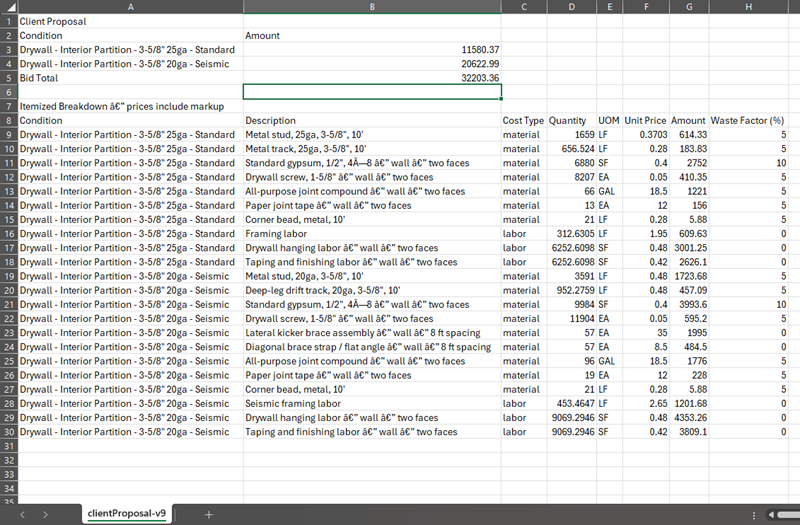Select column H header
This screenshot has height=525, width=800.
[748, 7]
